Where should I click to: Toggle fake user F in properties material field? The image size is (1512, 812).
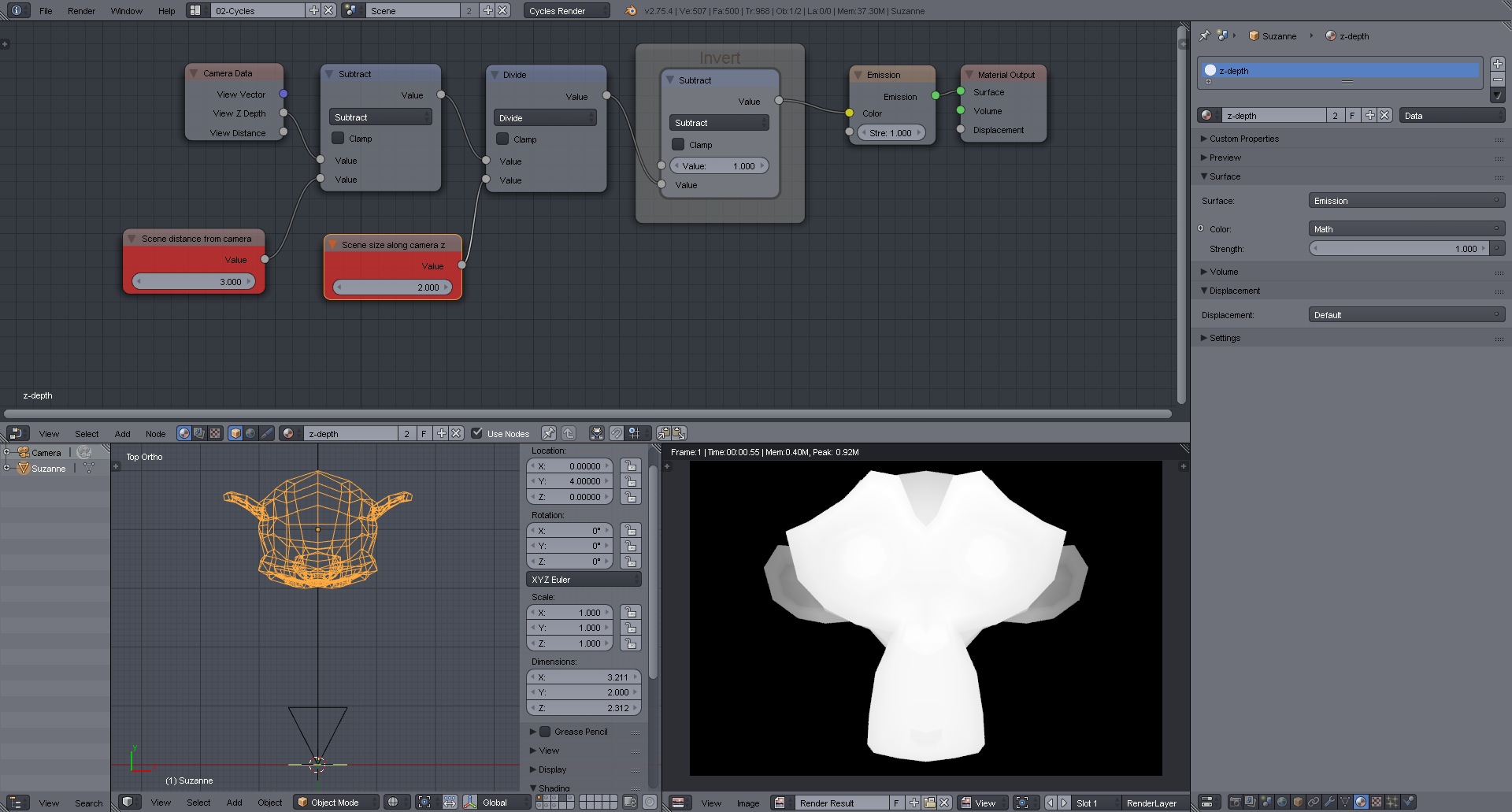tap(1352, 115)
